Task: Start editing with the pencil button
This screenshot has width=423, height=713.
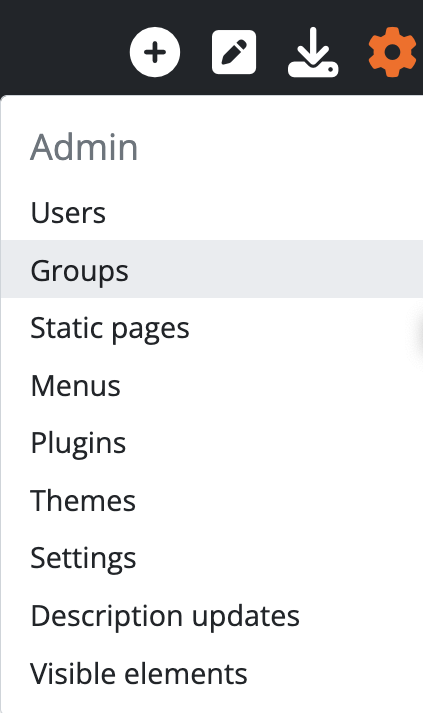Action: (x=234, y=52)
